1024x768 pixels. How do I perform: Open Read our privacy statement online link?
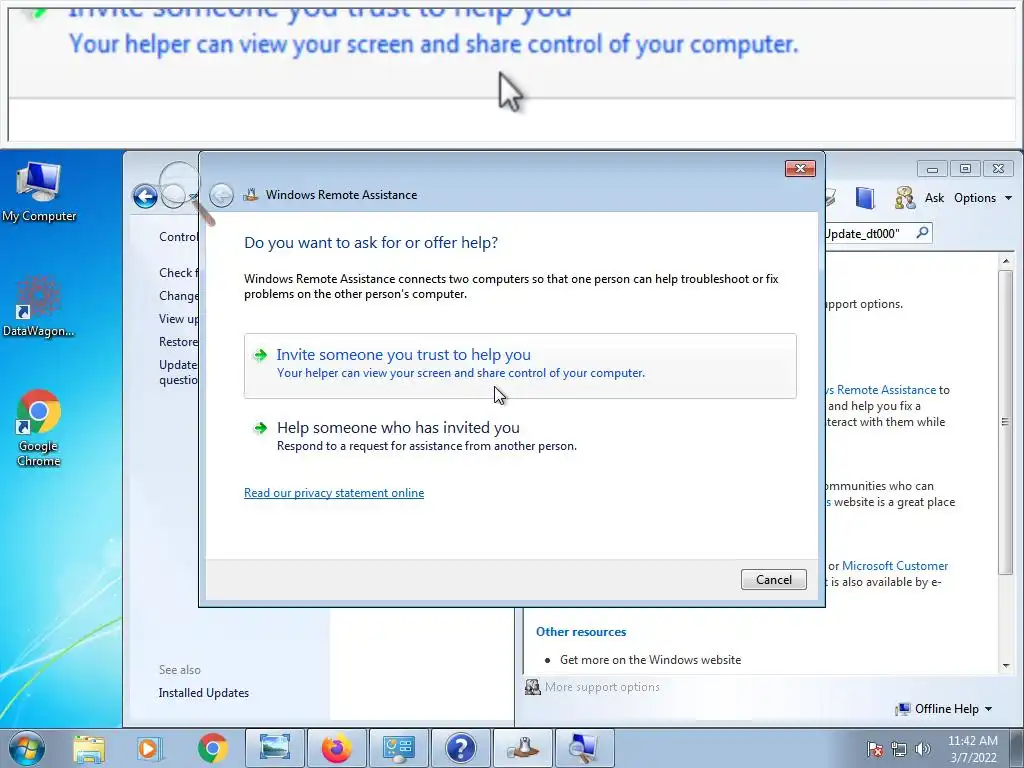[x=334, y=493]
